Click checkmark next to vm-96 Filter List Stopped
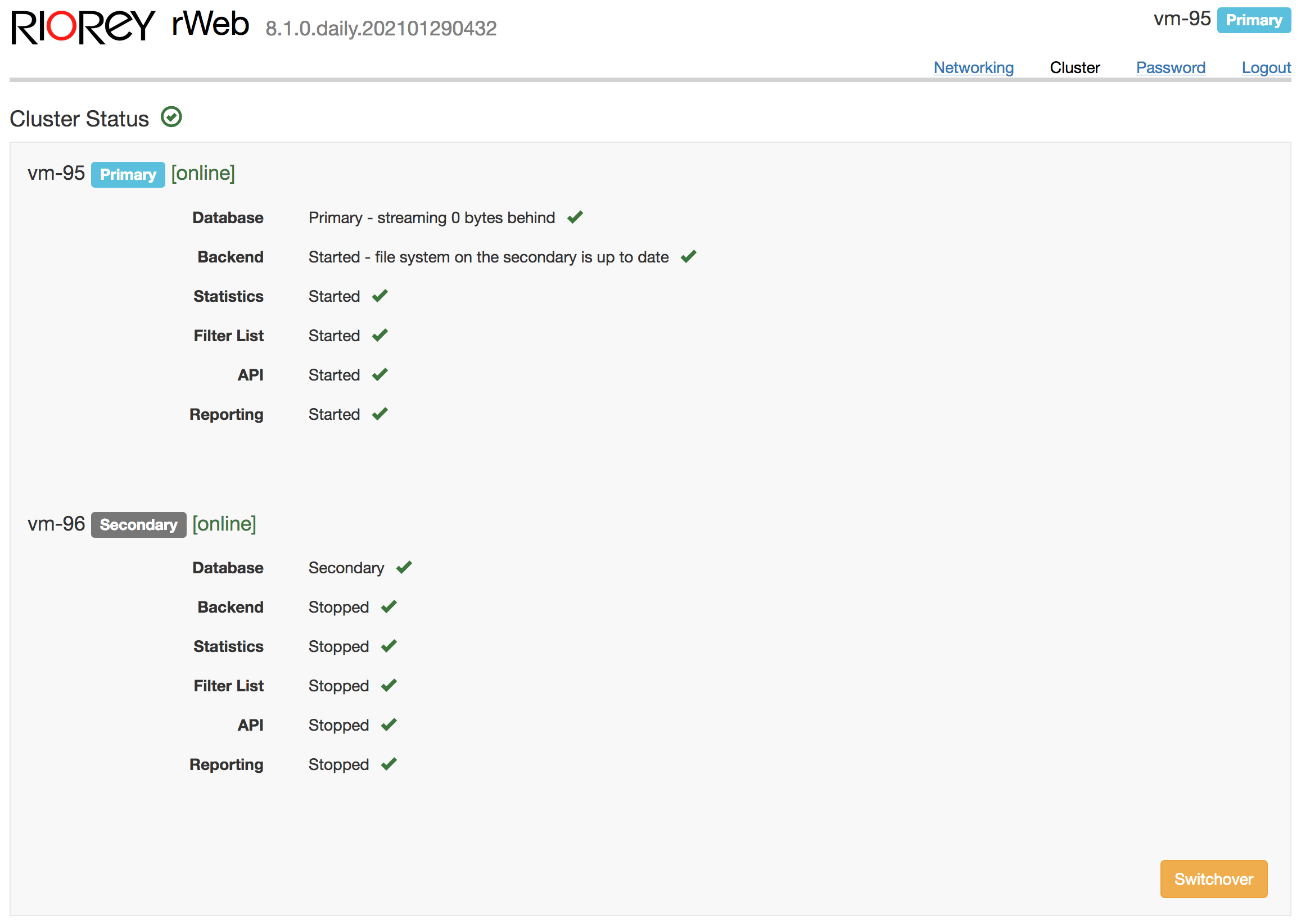 [x=389, y=685]
